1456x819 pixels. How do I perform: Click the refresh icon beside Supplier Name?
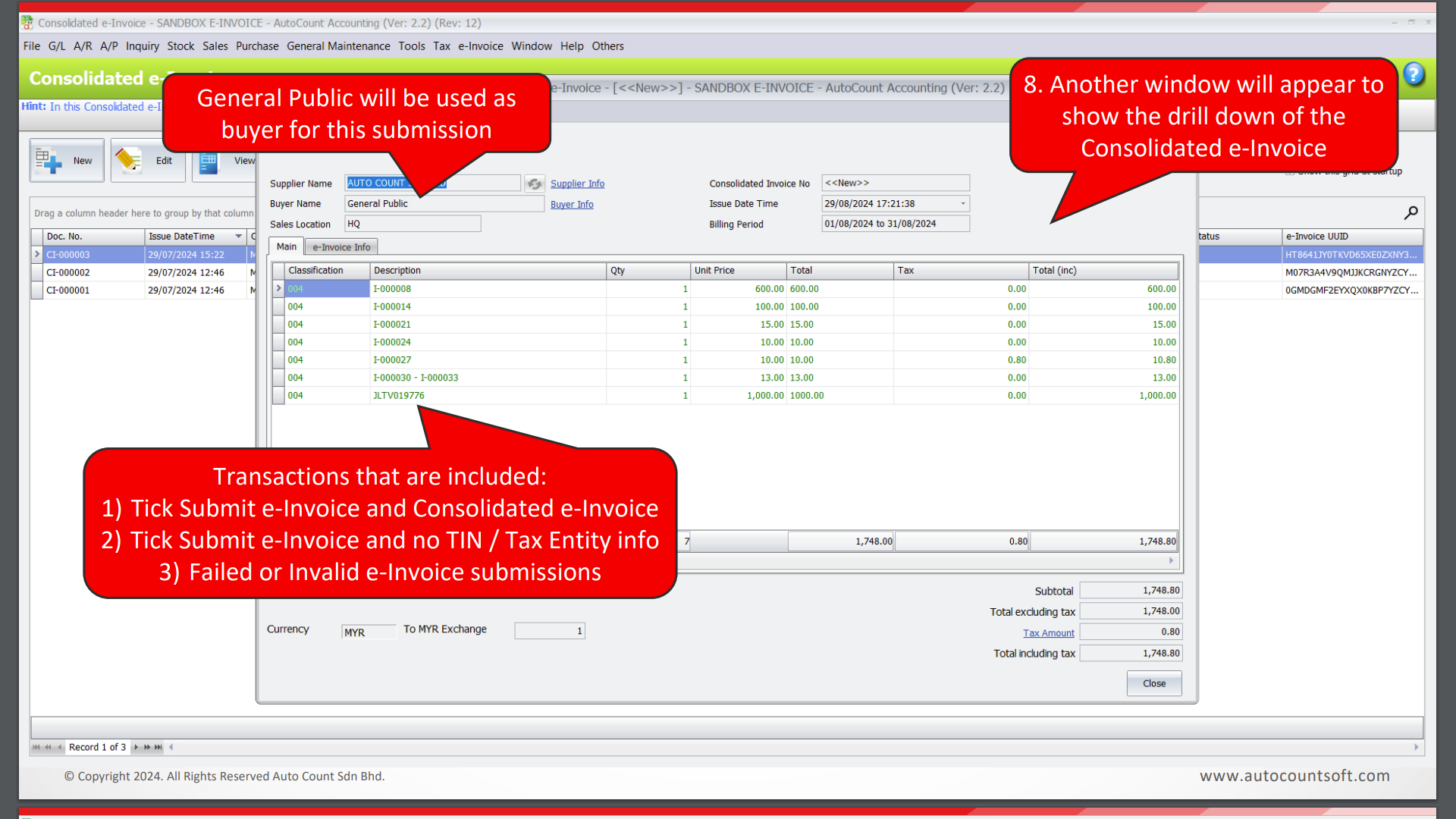click(x=535, y=183)
